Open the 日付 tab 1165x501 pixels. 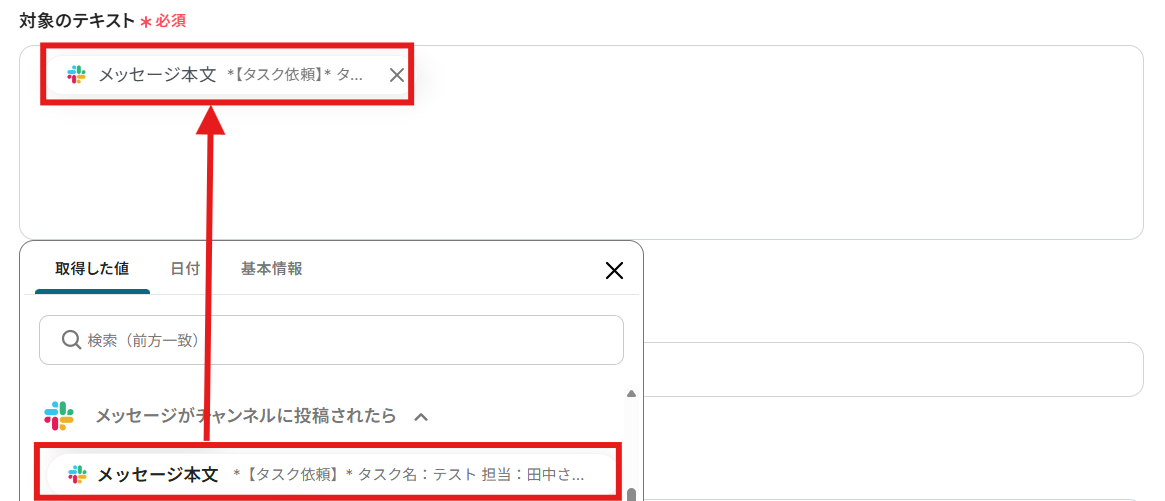pos(185,269)
